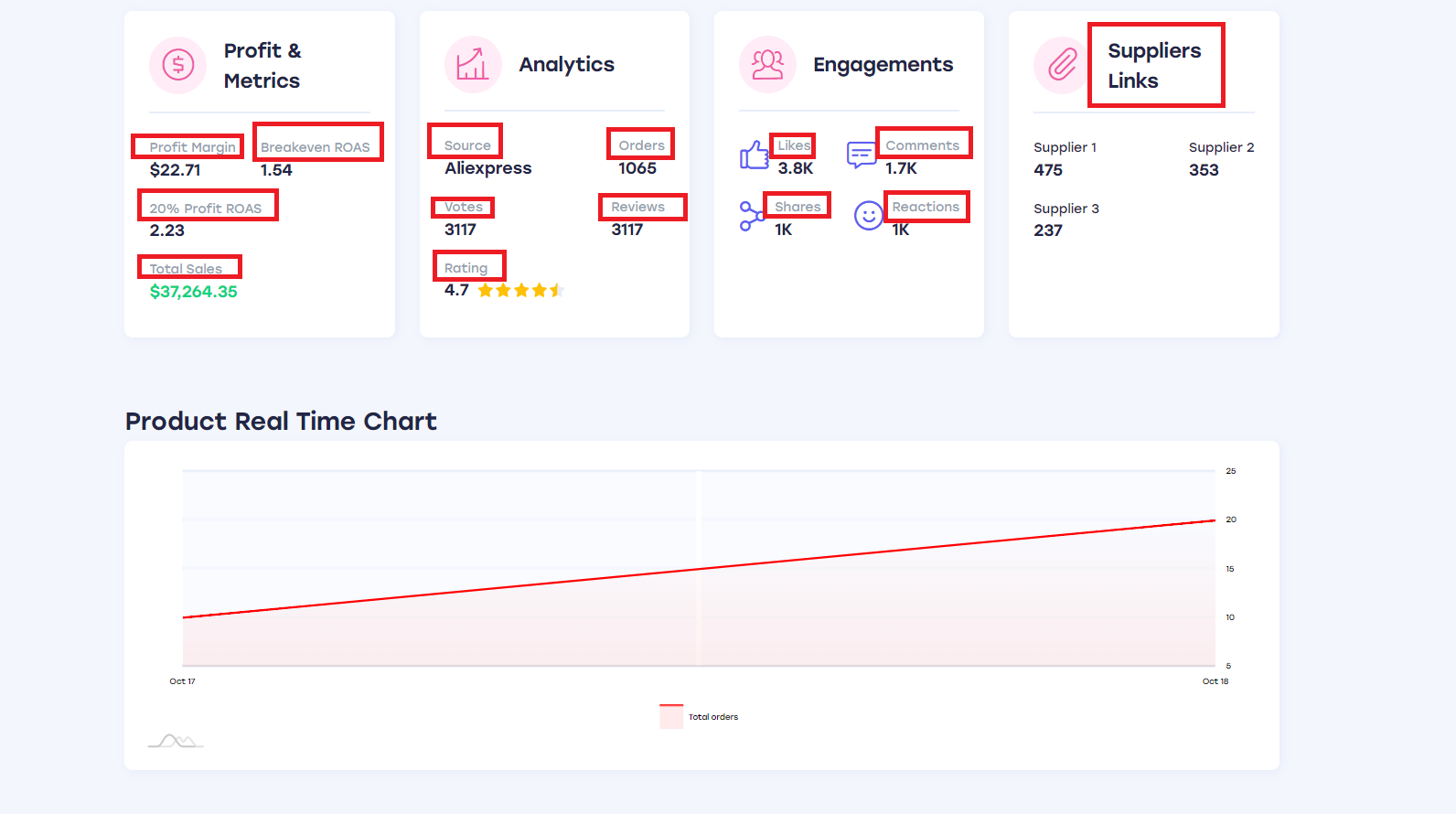Click the Aliexpress source value
The width and height of the screenshot is (1456, 814).
488,168
